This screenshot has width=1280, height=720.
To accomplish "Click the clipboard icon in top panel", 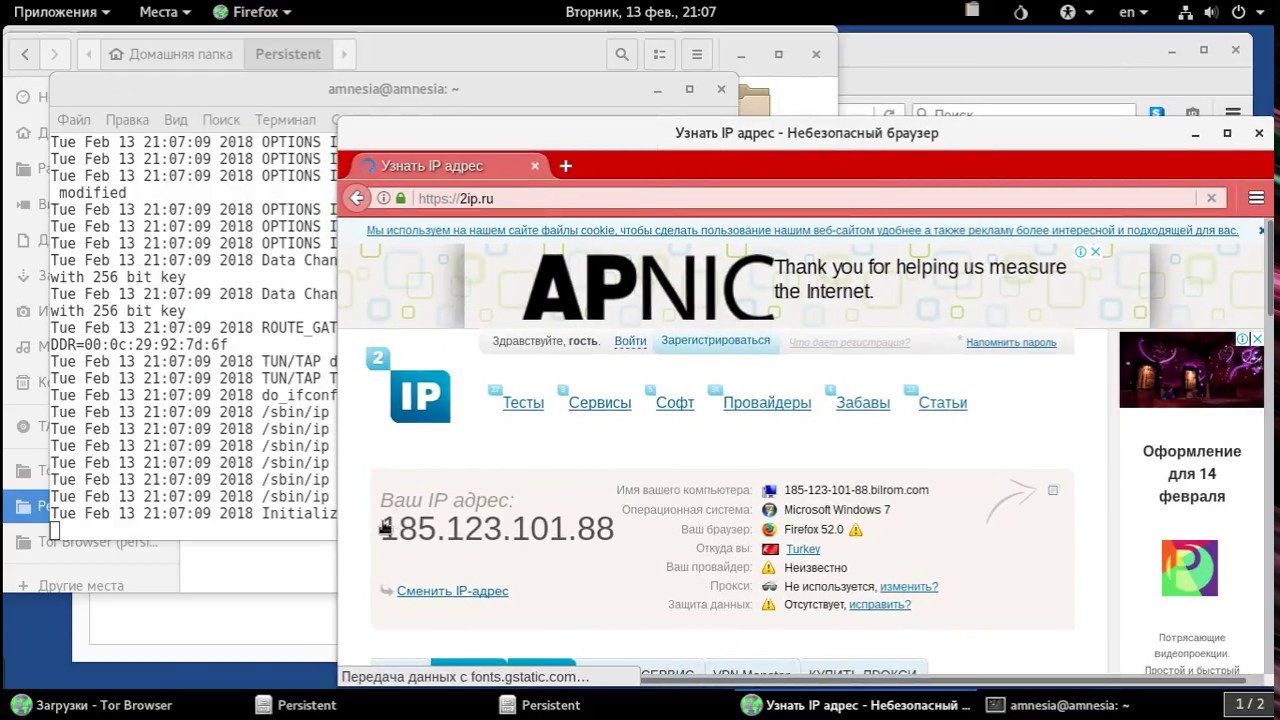I will click(x=973, y=12).
